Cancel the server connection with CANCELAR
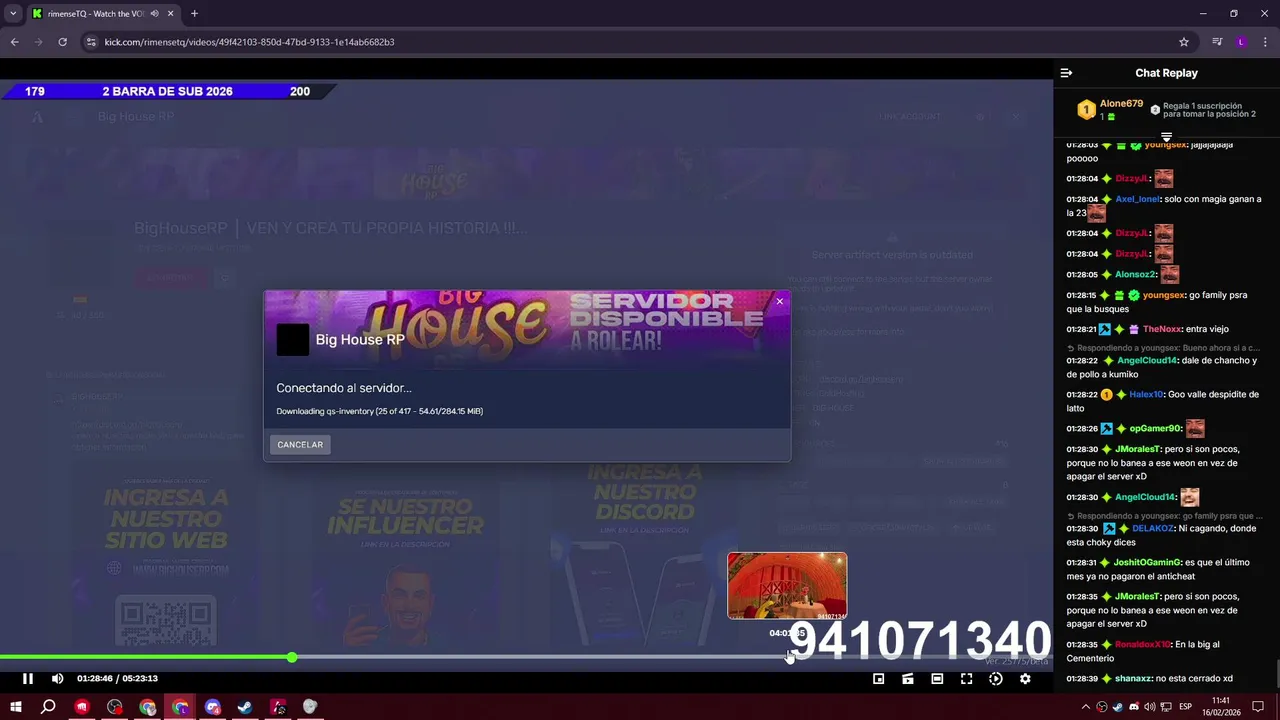This screenshot has height=720, width=1280. click(x=300, y=444)
